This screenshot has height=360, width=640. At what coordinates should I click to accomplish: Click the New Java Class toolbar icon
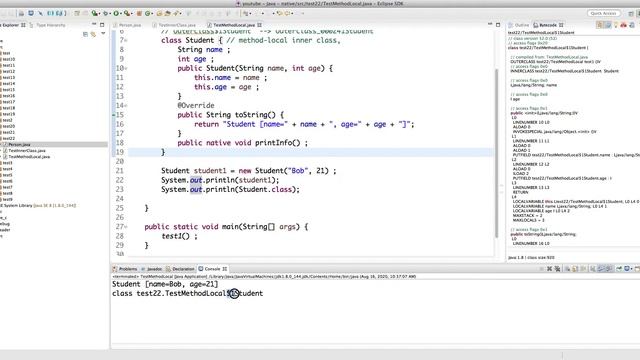click(x=148, y=13)
